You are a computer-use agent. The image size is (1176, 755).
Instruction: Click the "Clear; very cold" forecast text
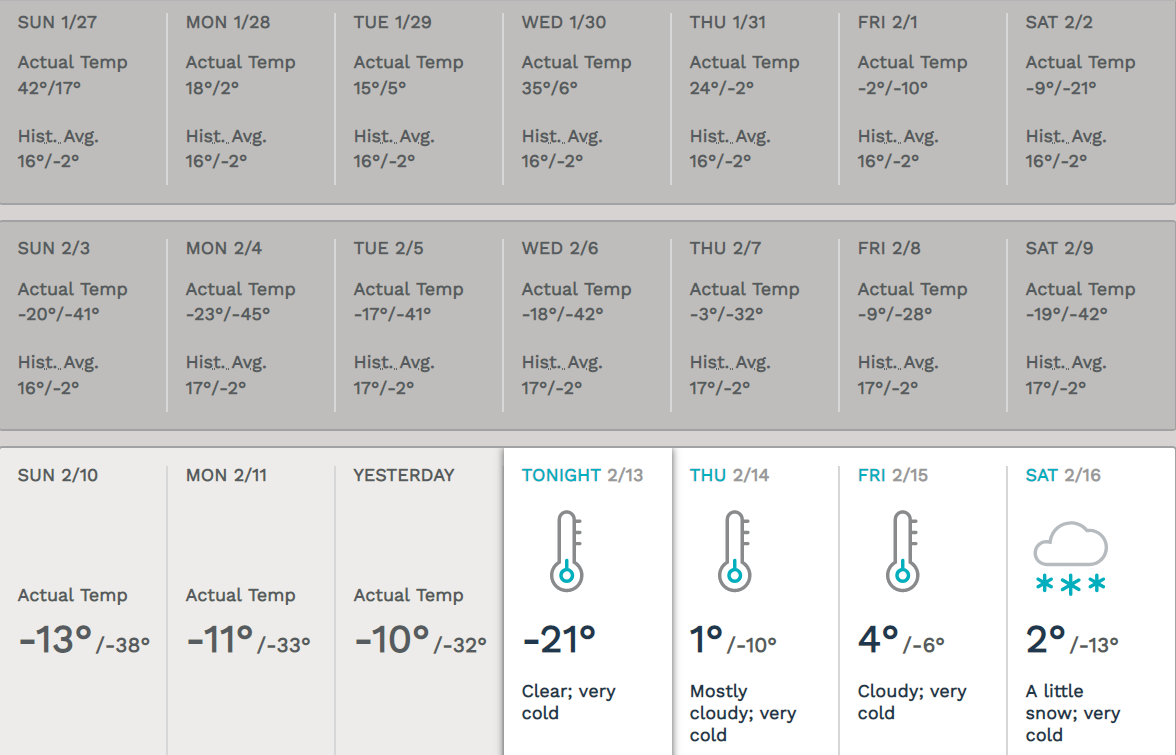tap(568, 702)
